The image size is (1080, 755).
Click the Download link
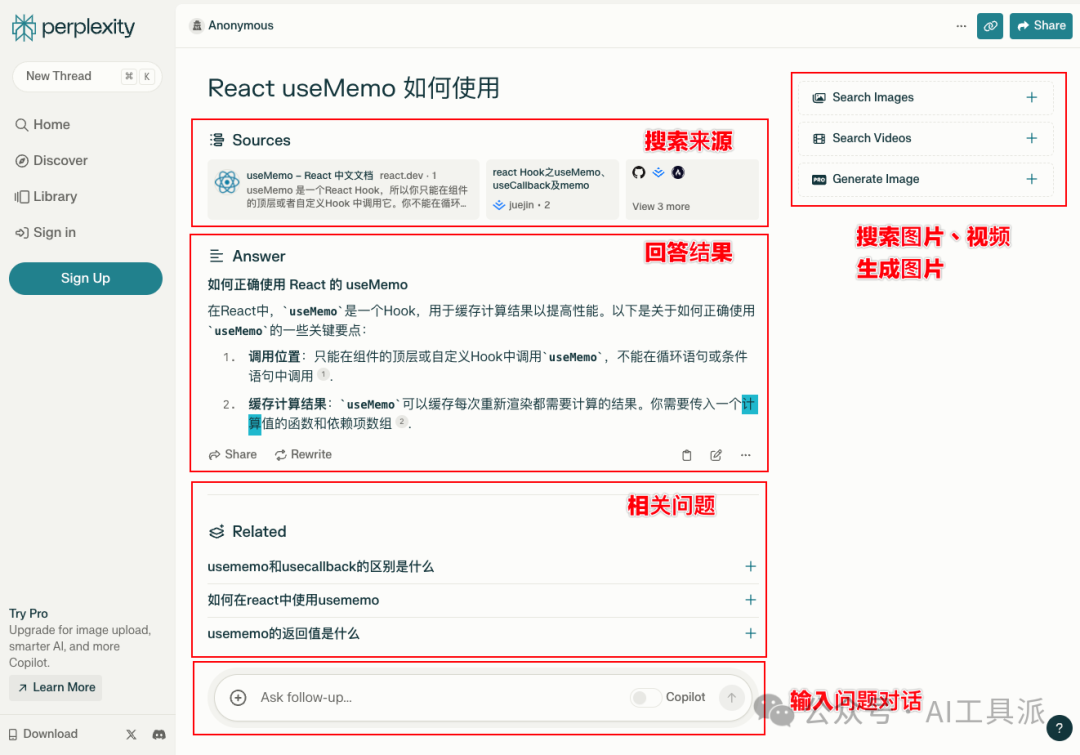tap(43, 734)
